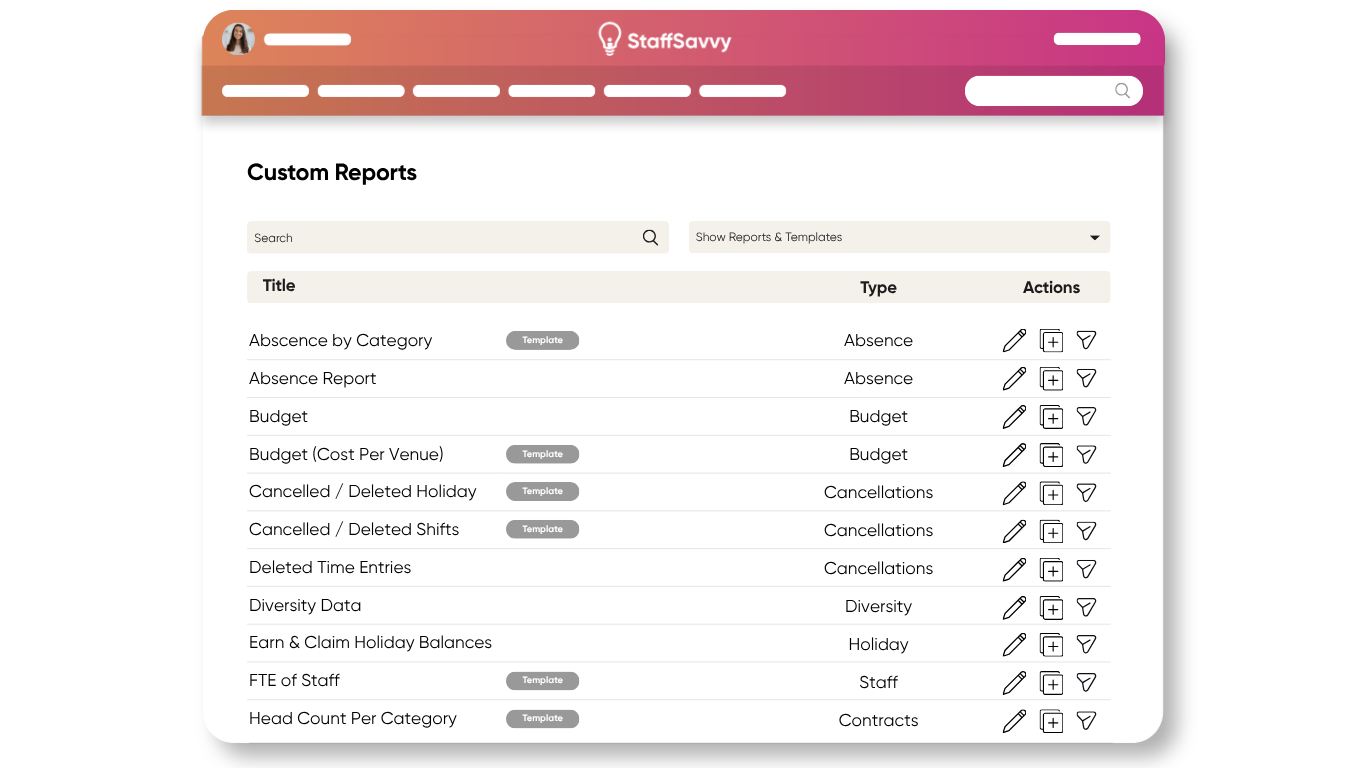1366x768 pixels.
Task: Open the Diversity Data title
Action: coord(305,606)
